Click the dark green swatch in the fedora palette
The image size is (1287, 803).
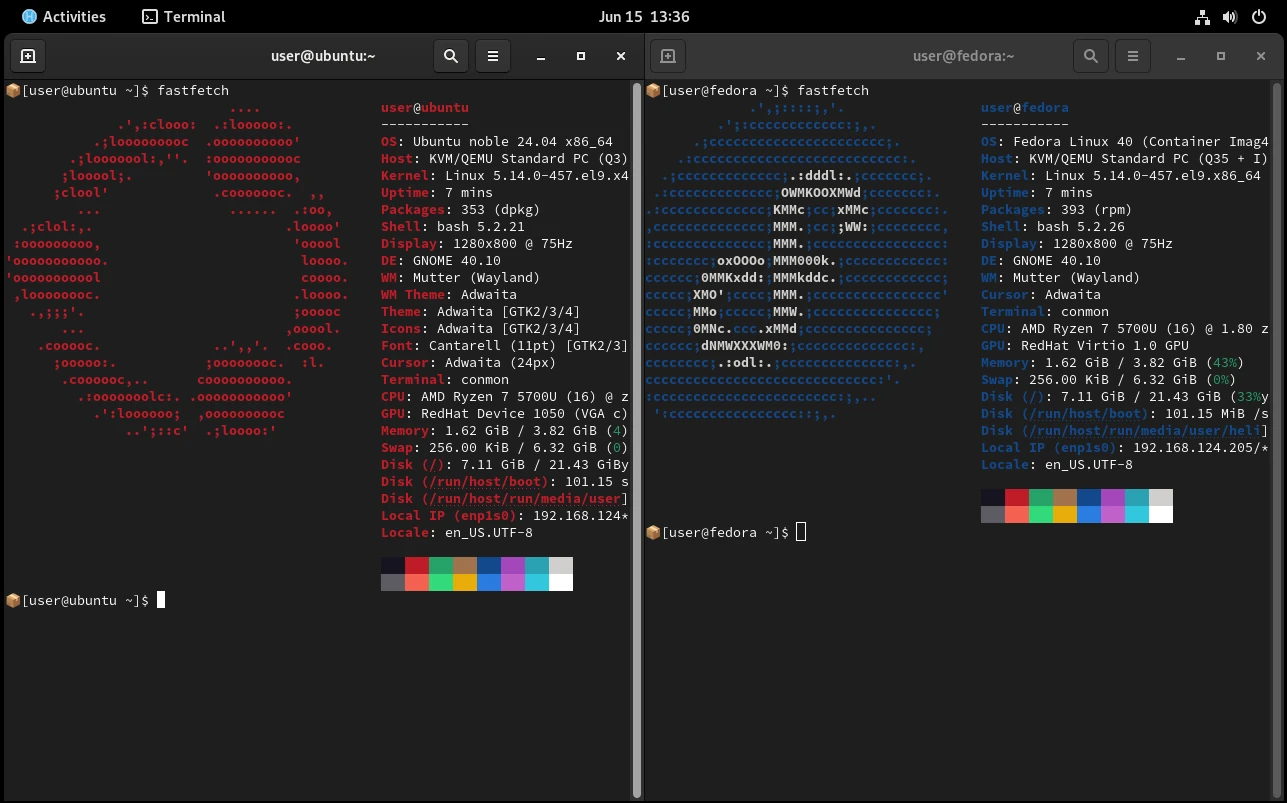1041,498
